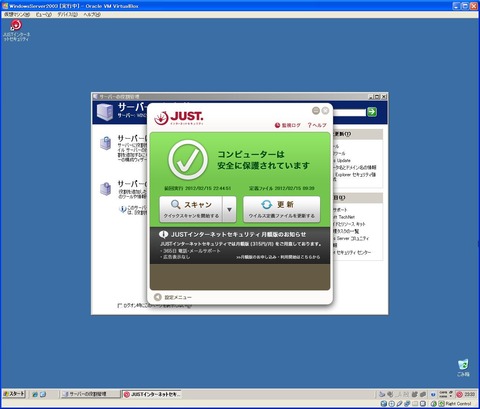Open the ヘルプ VirtualBox menu
The height and width of the screenshot is (409, 480).
click(x=92, y=15)
